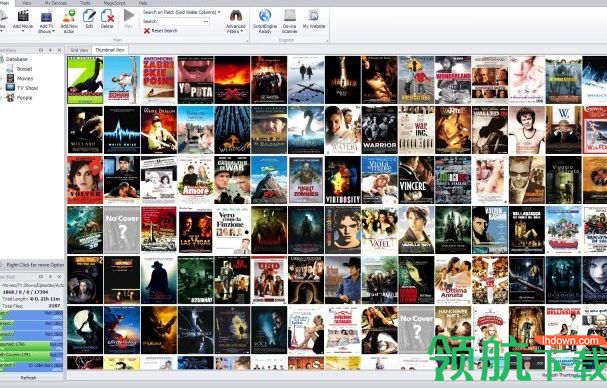Screen dimensions: 607x388
Task: Open Engines group dialog launcher
Action: (x=327, y=40)
